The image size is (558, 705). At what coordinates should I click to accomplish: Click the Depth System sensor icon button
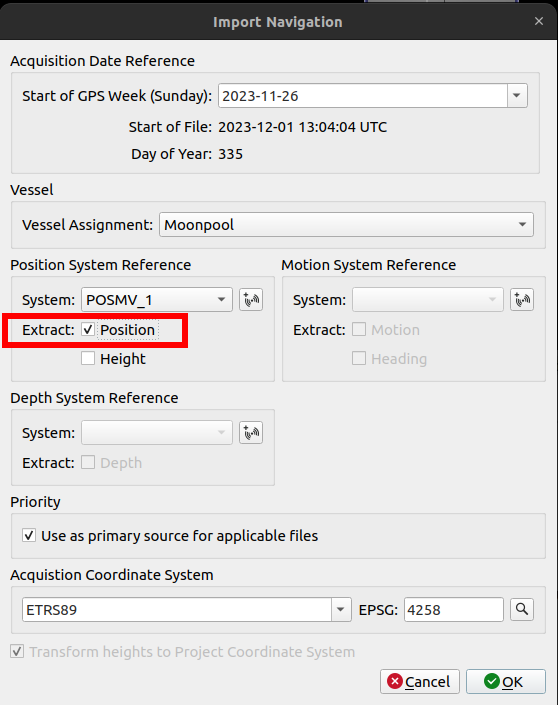(251, 433)
